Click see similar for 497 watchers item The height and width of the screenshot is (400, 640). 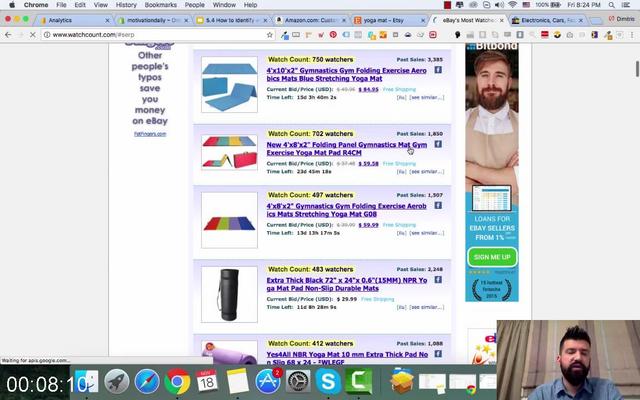[427, 233]
